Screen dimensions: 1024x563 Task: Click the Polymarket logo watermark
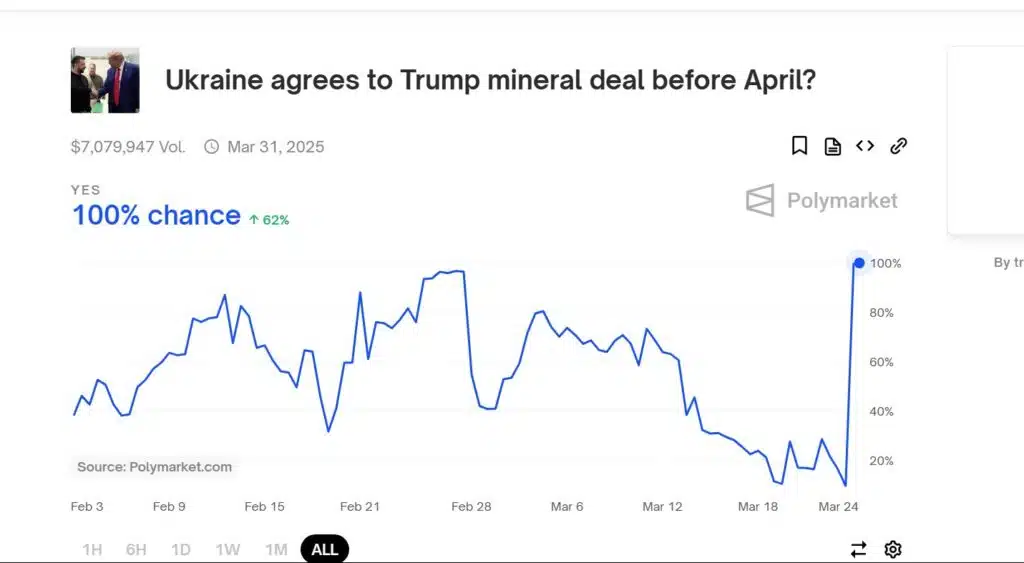[822, 200]
